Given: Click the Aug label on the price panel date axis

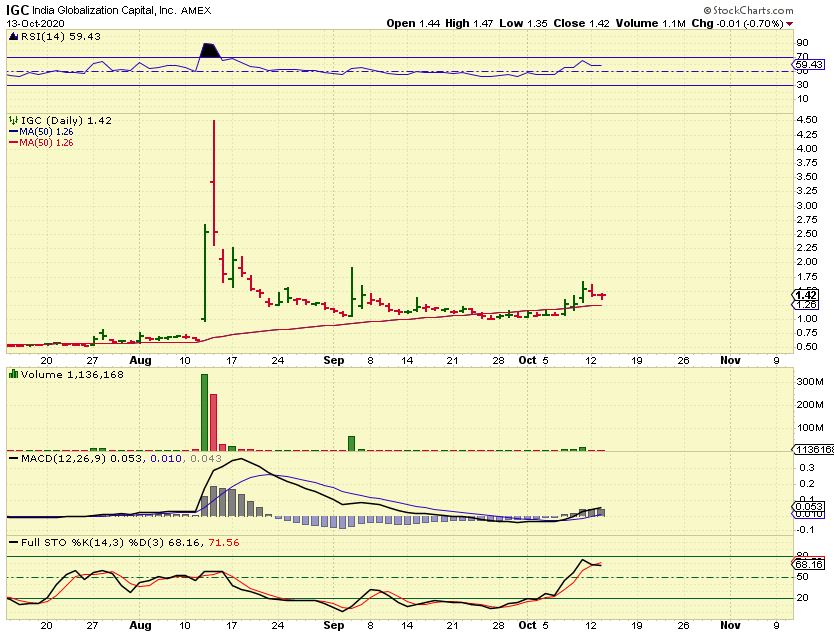Looking at the screenshot, I should pyautogui.click(x=140, y=360).
